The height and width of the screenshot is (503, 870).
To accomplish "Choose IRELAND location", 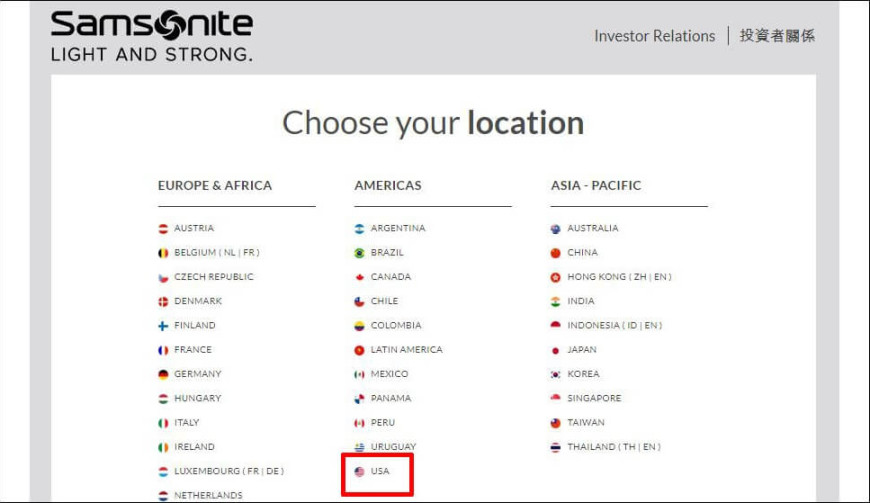I will pos(194,446).
